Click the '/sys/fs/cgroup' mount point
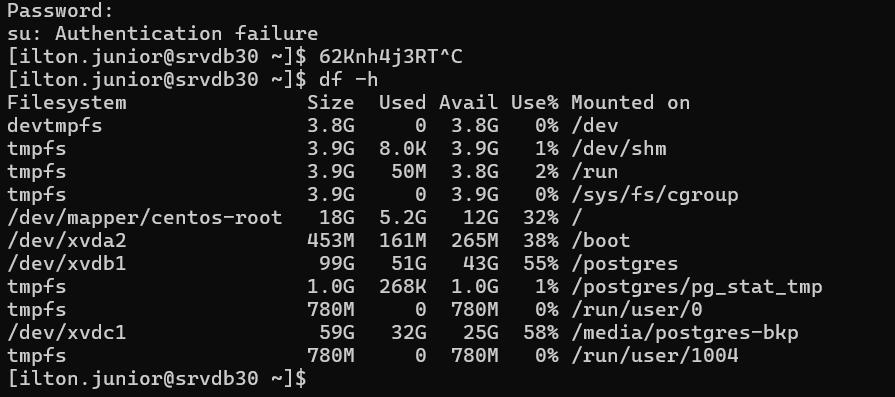 (655, 195)
